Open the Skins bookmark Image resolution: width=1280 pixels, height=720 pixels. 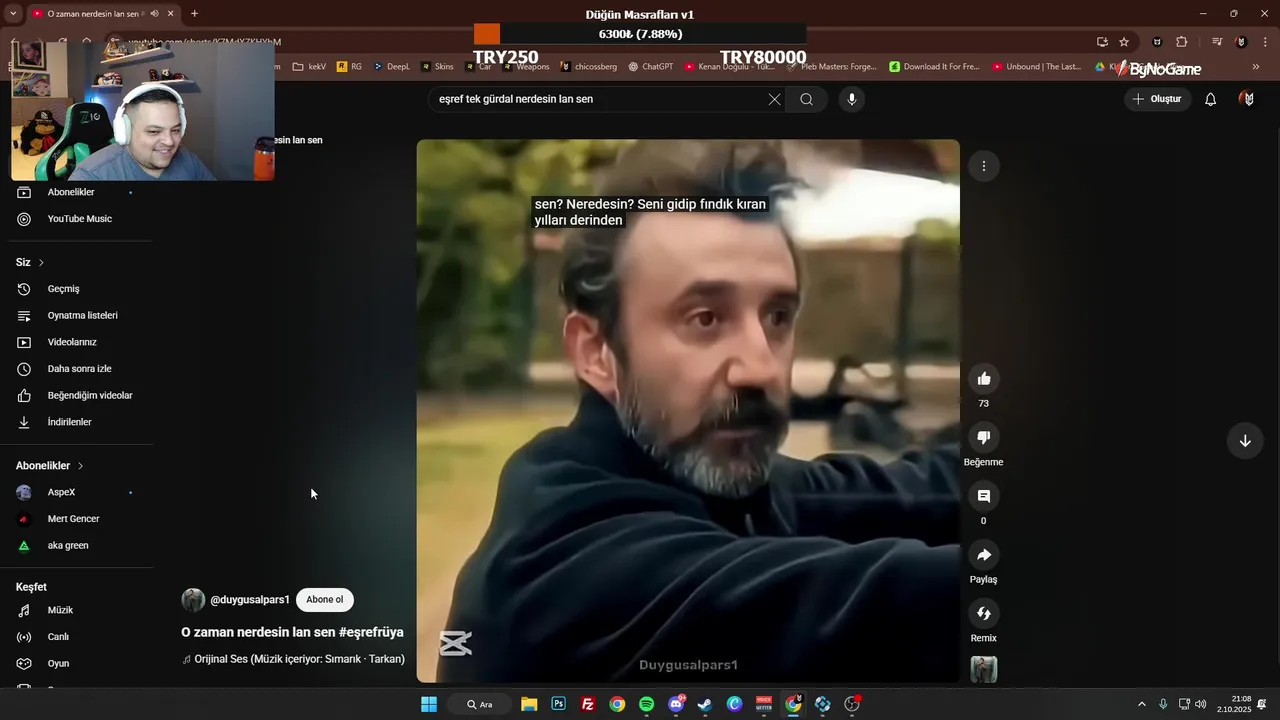[438, 67]
